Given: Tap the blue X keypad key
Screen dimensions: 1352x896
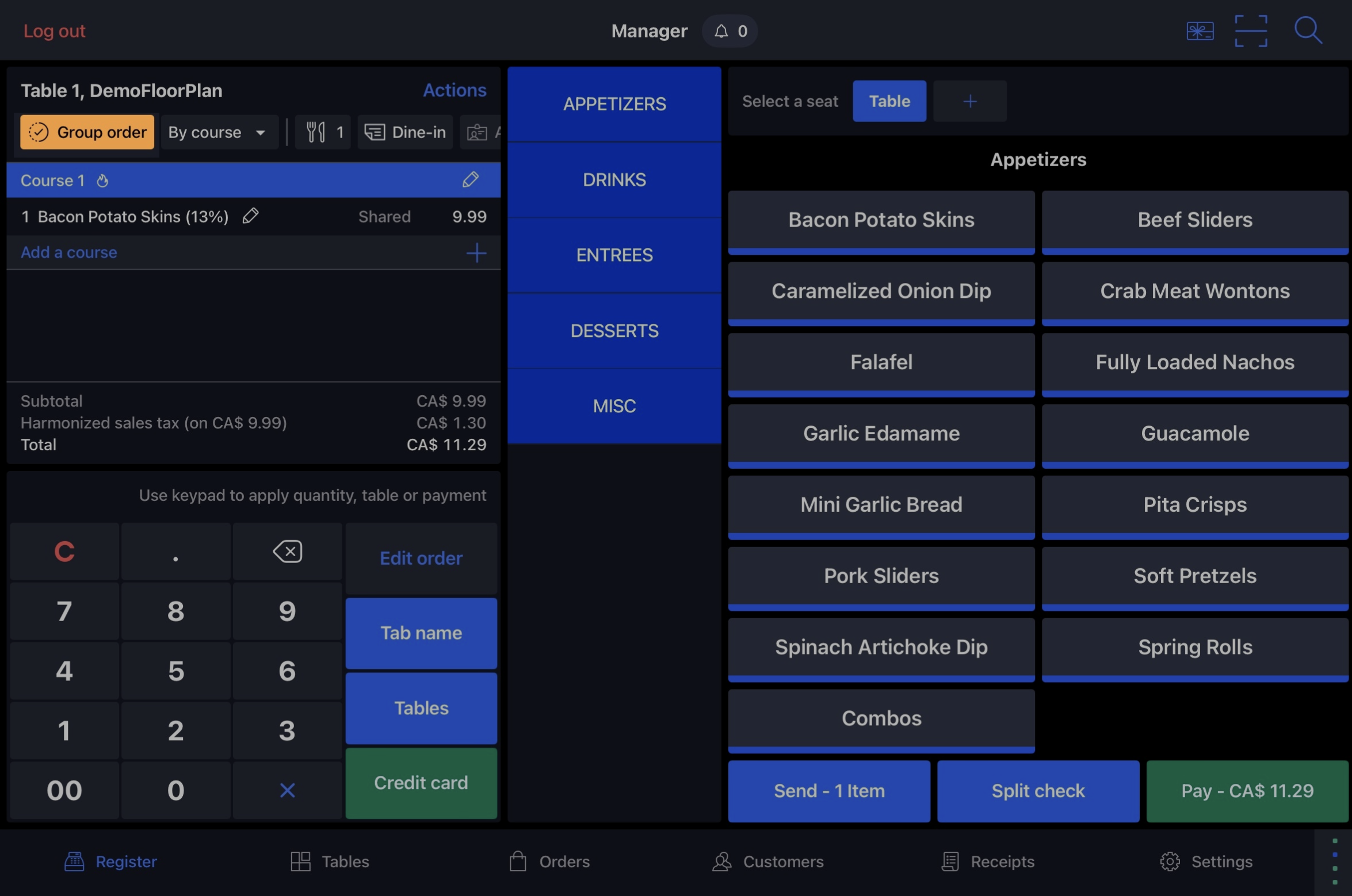Looking at the screenshot, I should (287, 790).
